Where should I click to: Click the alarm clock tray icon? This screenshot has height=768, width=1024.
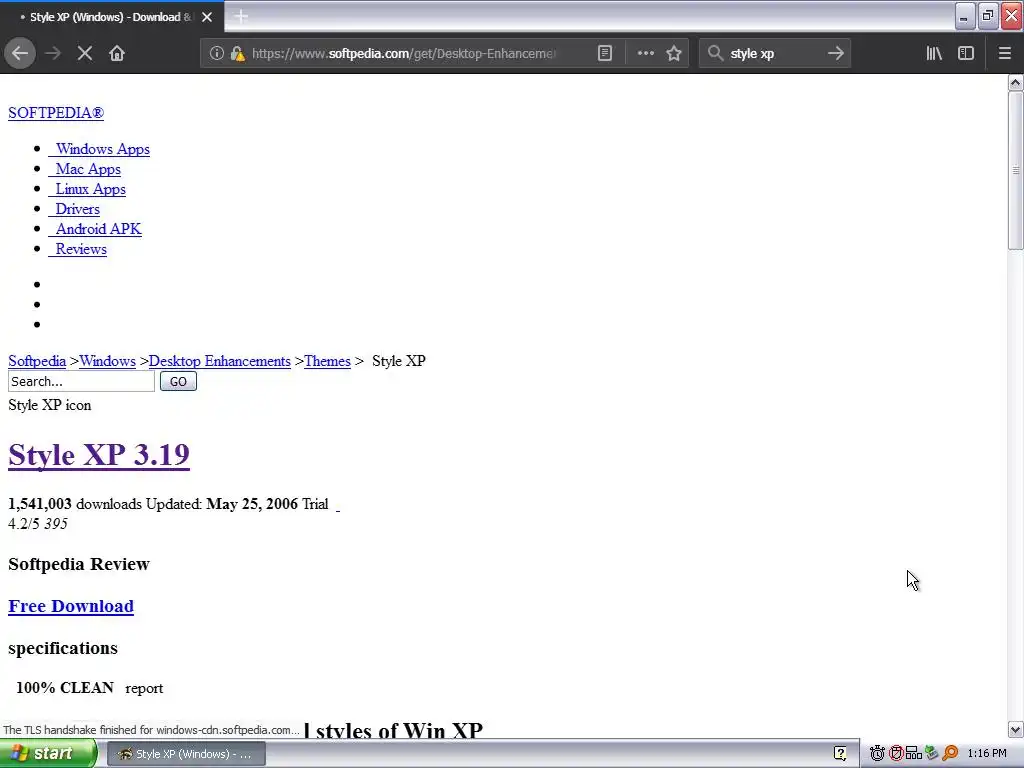point(877,754)
